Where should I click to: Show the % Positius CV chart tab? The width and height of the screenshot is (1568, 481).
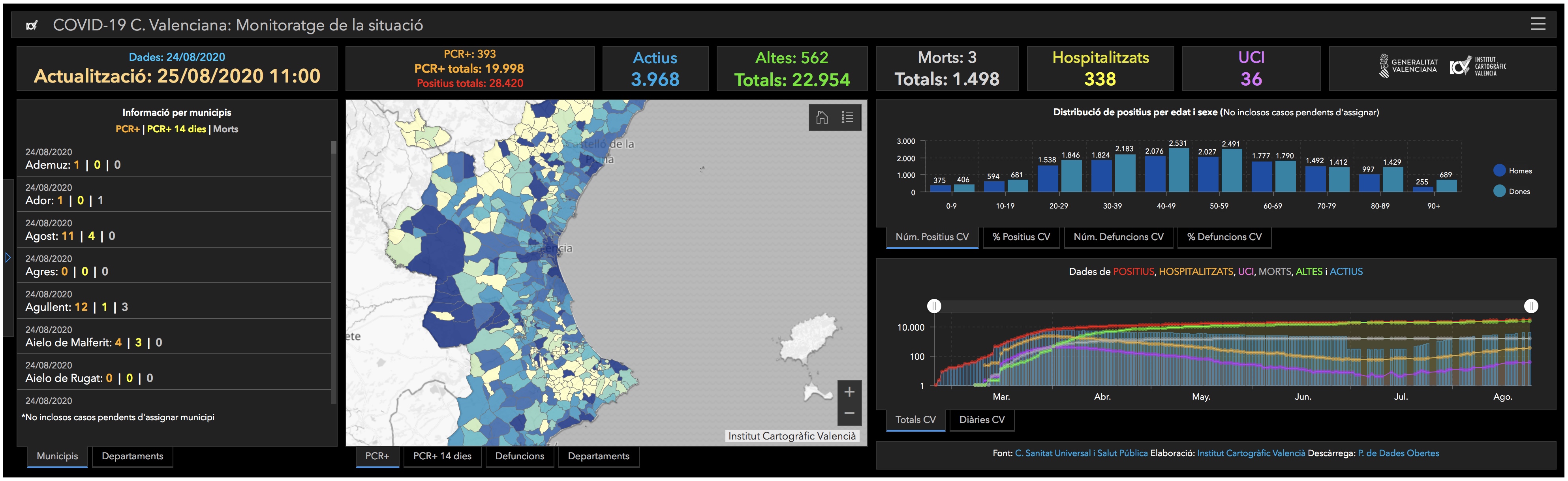click(x=1021, y=237)
